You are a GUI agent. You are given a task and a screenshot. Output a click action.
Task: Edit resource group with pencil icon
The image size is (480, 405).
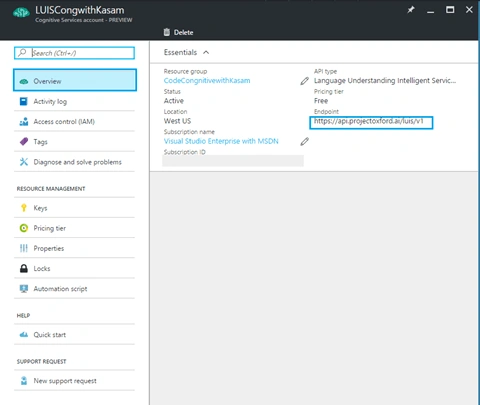coord(304,81)
